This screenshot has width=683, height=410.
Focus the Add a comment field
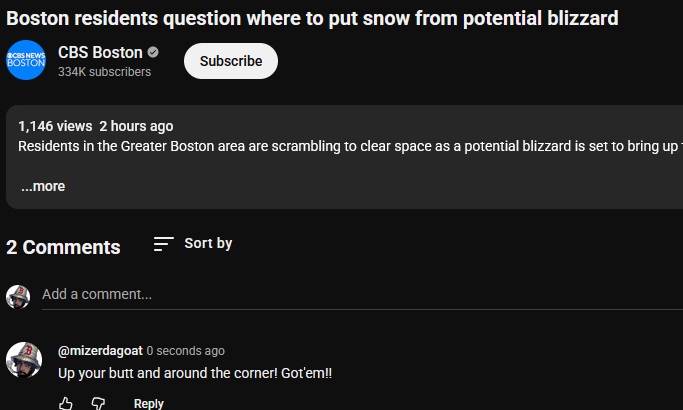click(300, 294)
